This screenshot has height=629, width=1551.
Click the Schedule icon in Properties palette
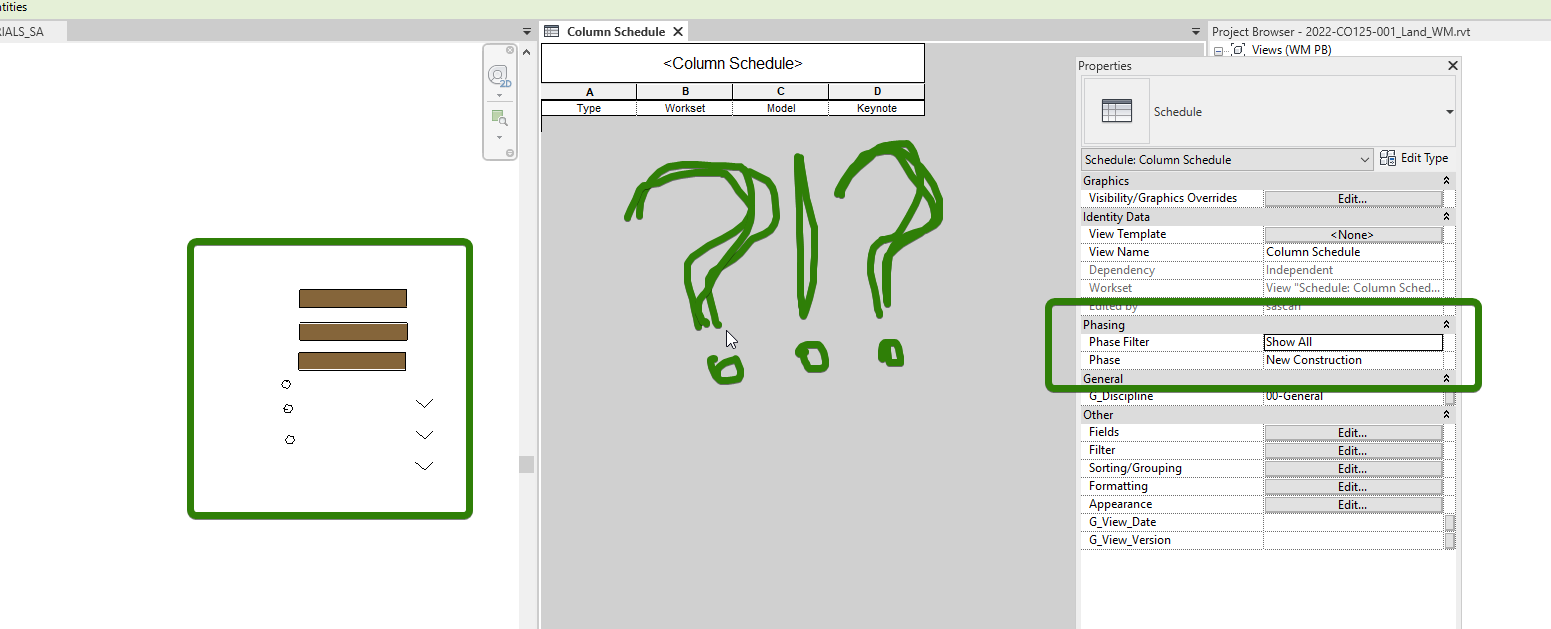click(1116, 111)
